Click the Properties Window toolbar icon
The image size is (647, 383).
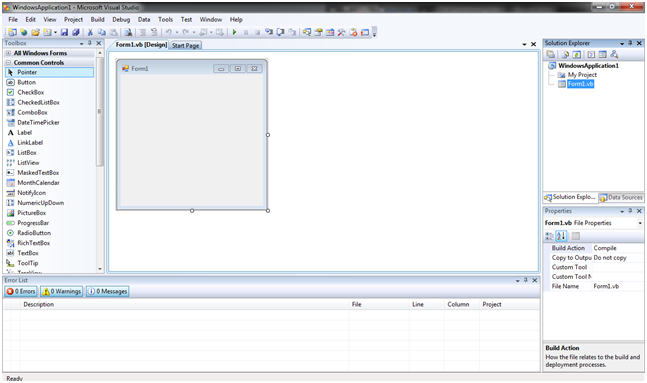pyautogui.click(x=318, y=32)
